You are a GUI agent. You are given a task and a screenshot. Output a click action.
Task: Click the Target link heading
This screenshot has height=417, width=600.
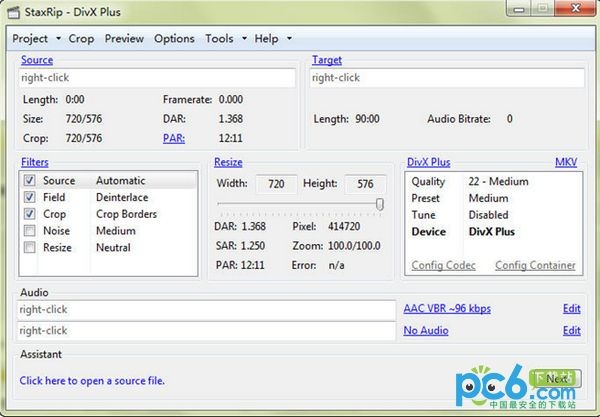[x=327, y=60]
